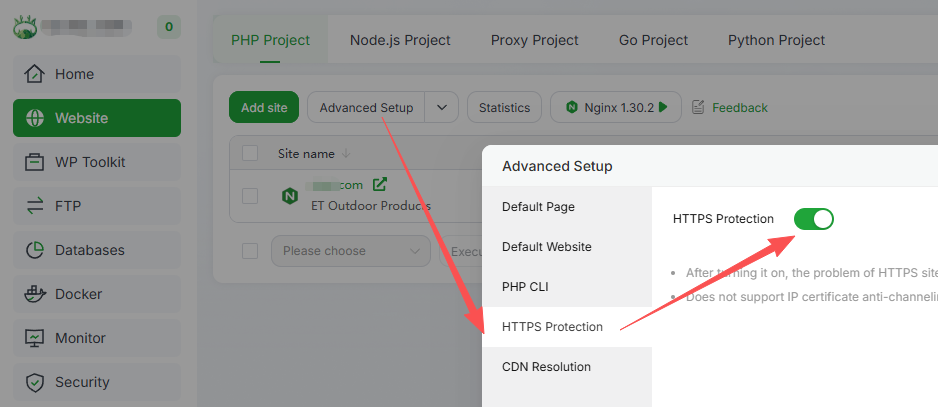Switch to the PHP Project tab

point(270,40)
